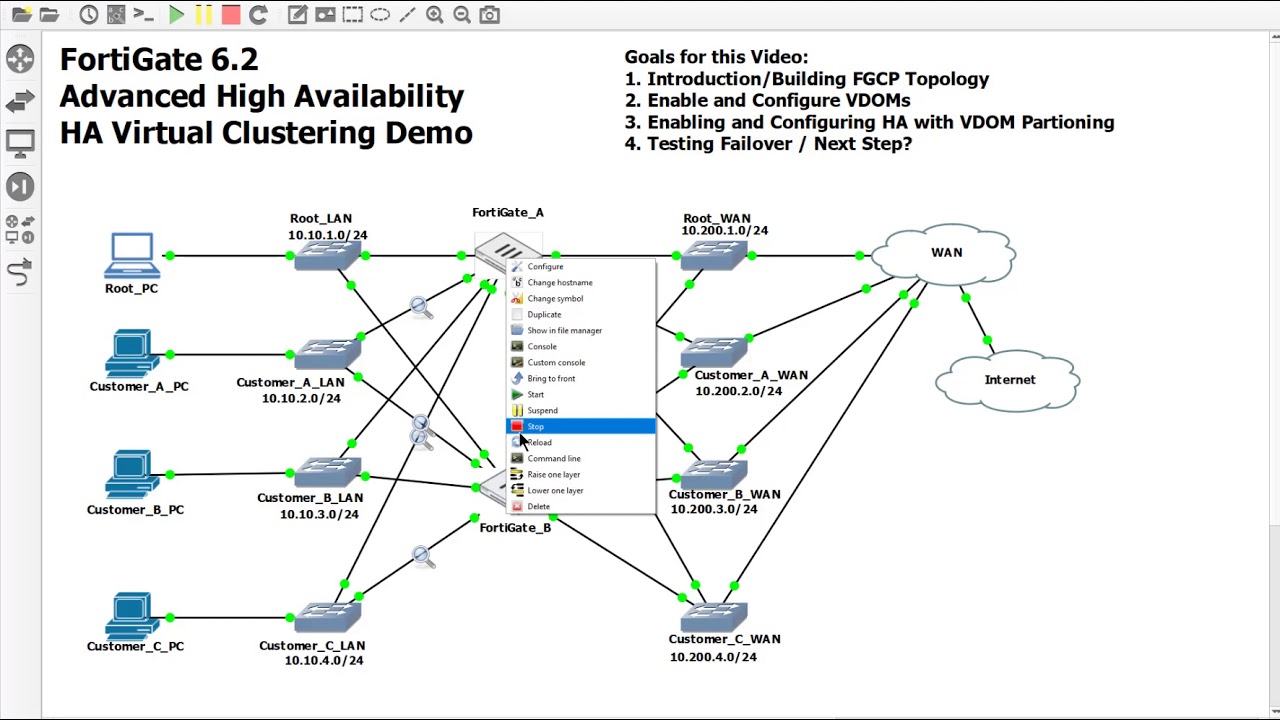The height and width of the screenshot is (720, 1280).
Task: Stop all nodes with red square button
Action: [231, 15]
